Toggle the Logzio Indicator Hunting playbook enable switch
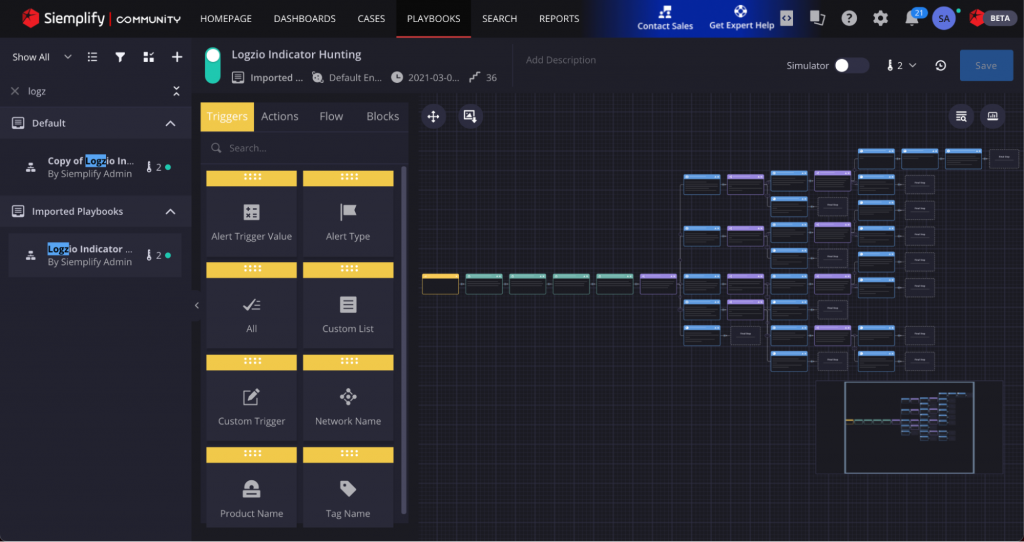The width and height of the screenshot is (1024, 542). click(x=213, y=65)
